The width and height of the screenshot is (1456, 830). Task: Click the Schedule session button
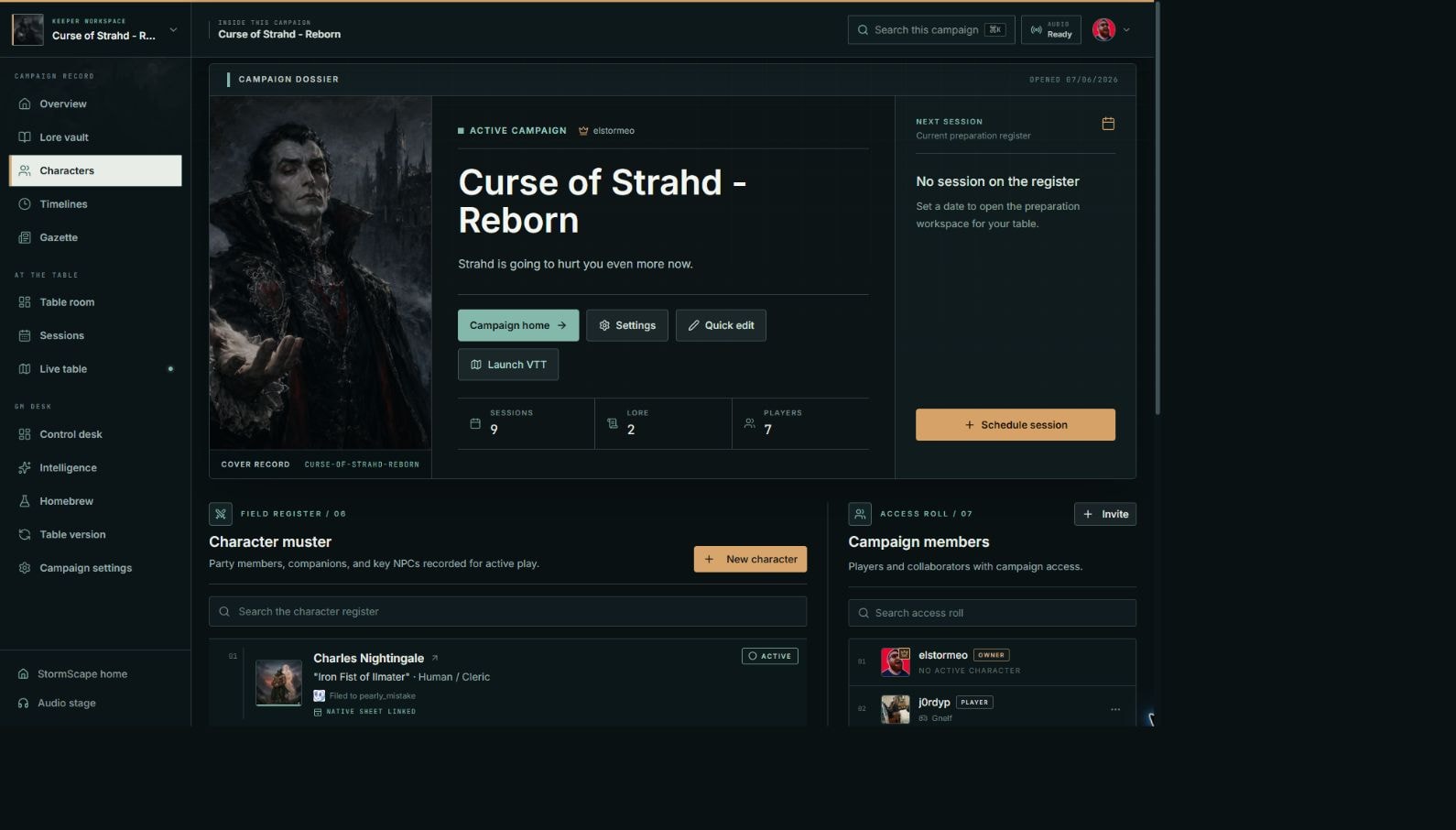(1016, 425)
